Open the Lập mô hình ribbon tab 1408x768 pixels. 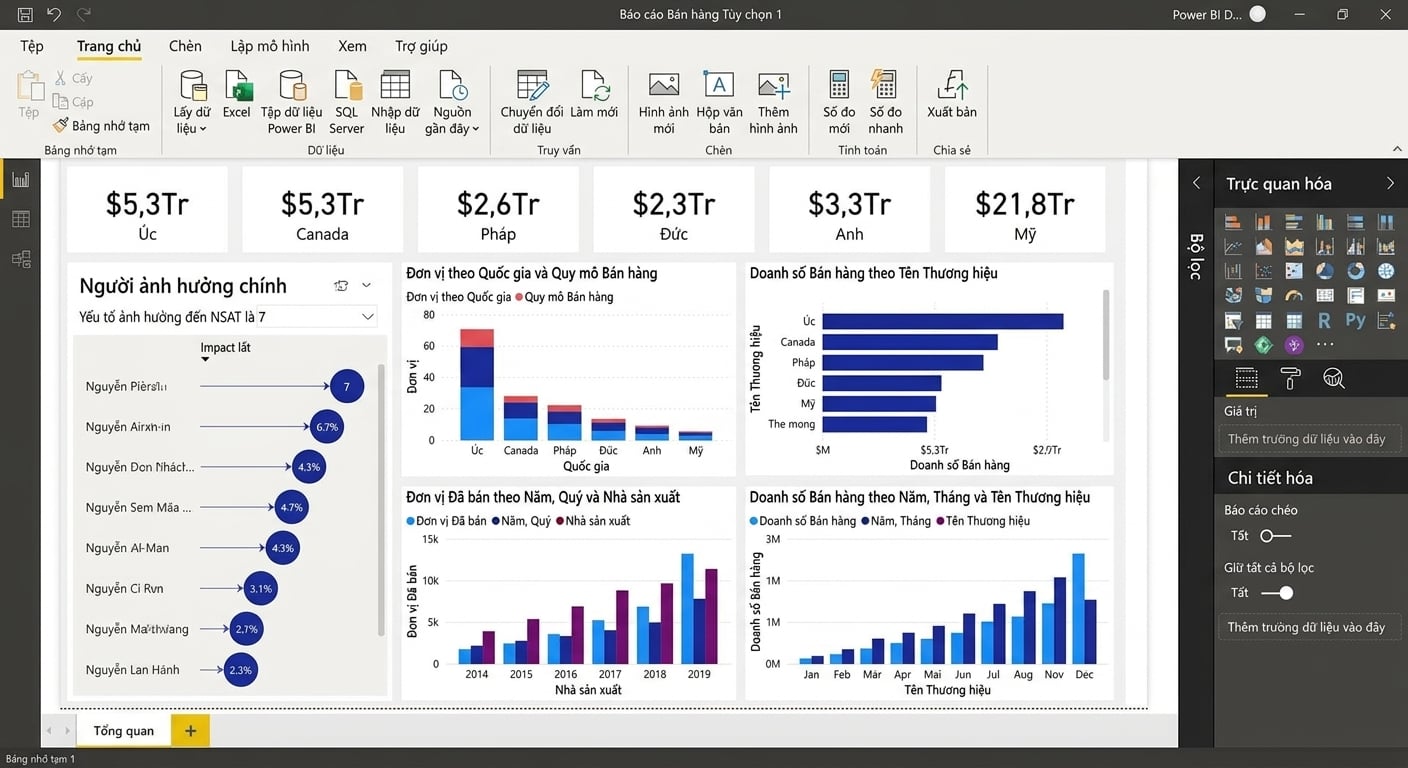pyautogui.click(x=270, y=46)
